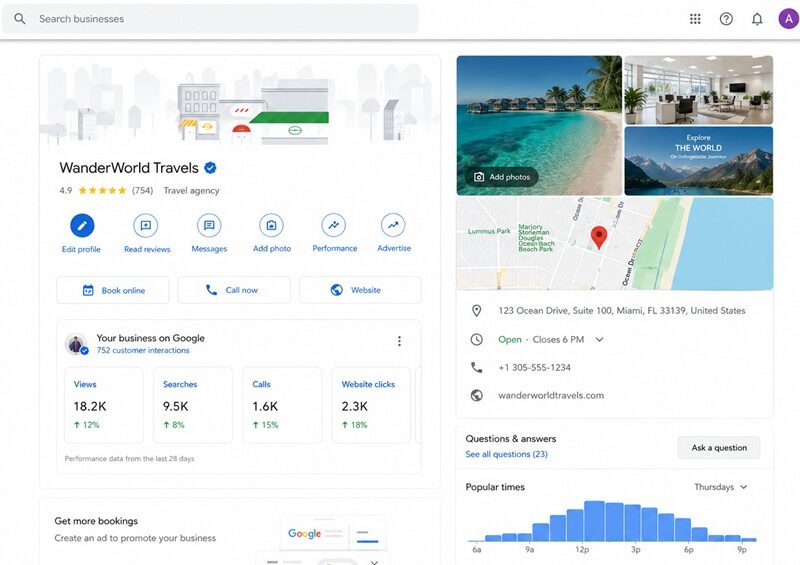The height and width of the screenshot is (565, 800).
Task: Open Read reviews icon
Action: coord(146,225)
